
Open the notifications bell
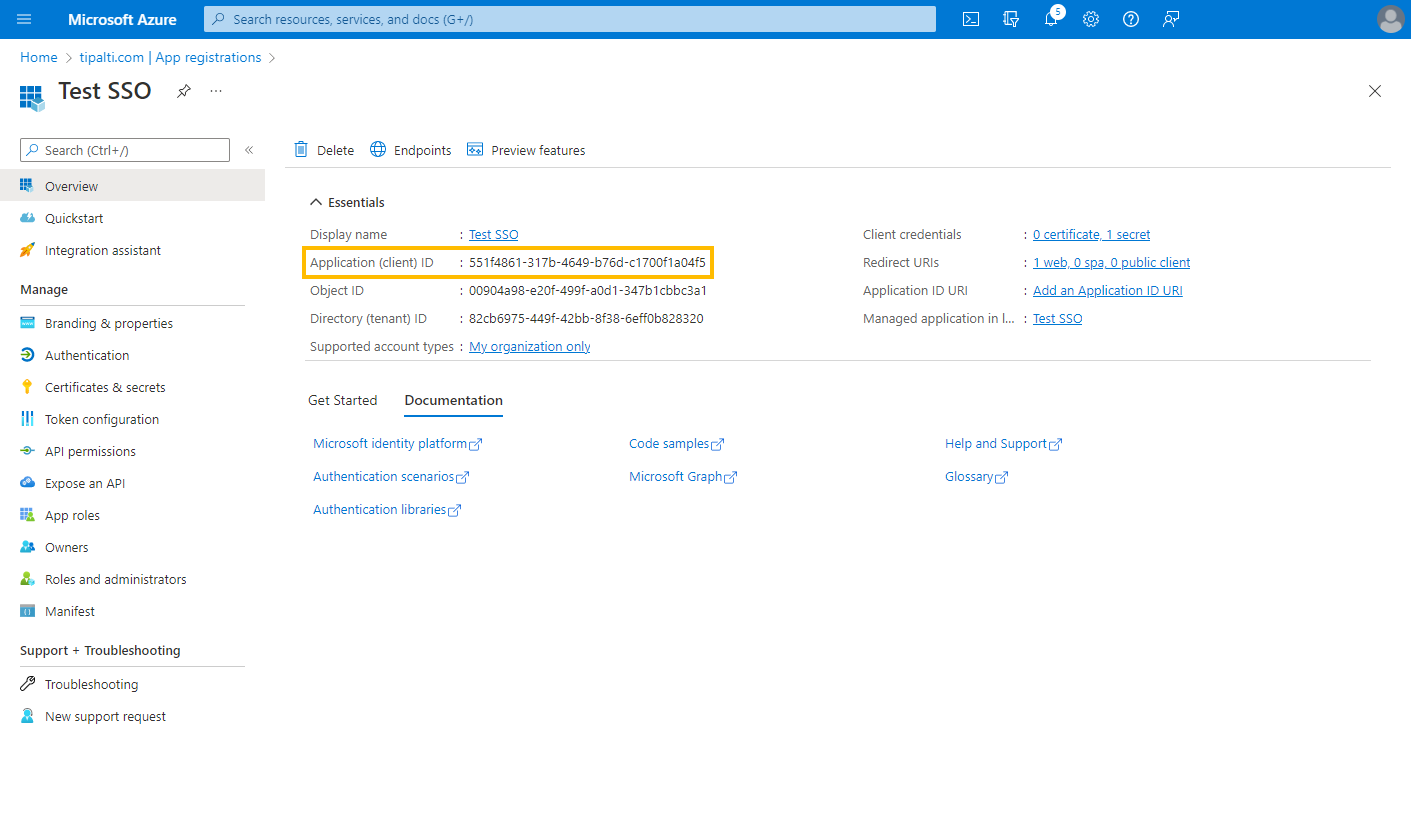(x=1050, y=18)
